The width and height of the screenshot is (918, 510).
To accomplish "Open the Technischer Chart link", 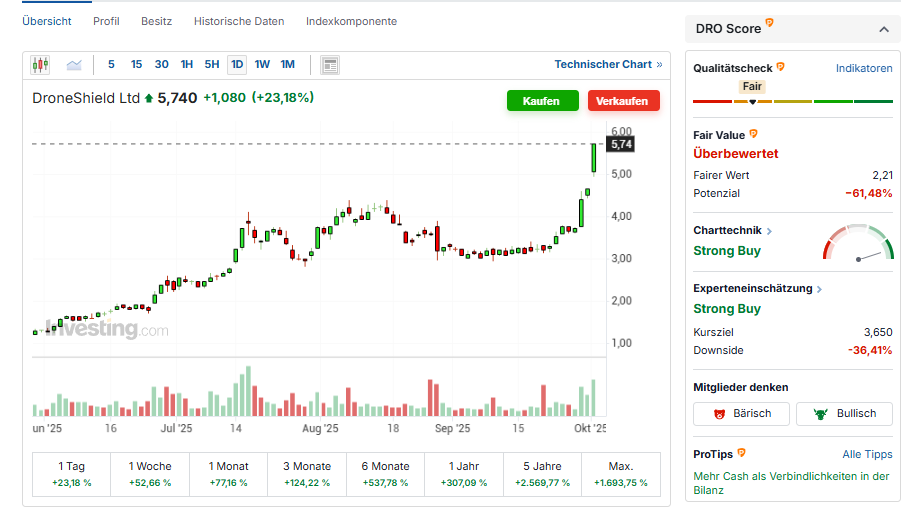I will tap(608, 64).
